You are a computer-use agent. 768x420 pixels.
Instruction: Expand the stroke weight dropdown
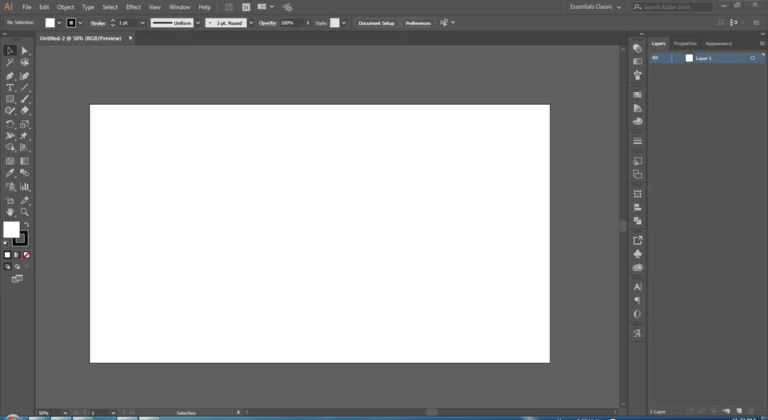click(143, 22)
